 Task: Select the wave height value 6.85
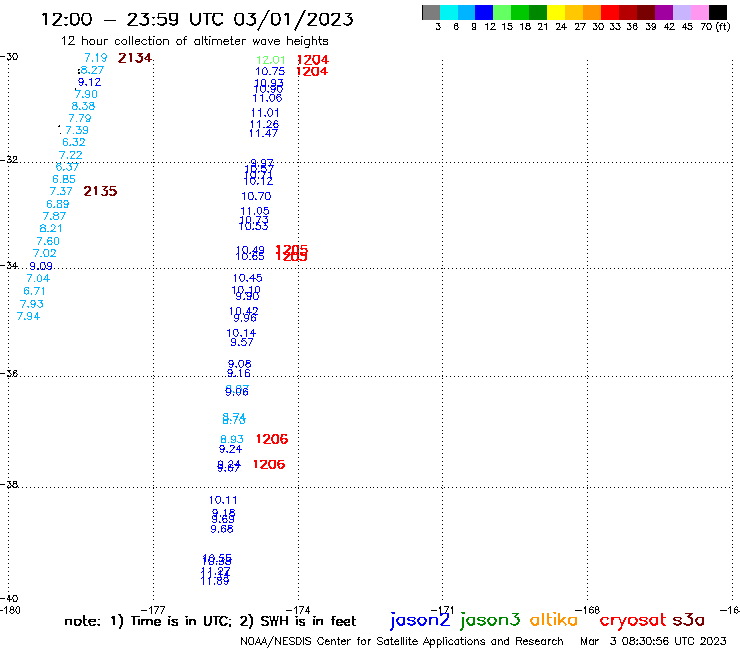coord(64,179)
